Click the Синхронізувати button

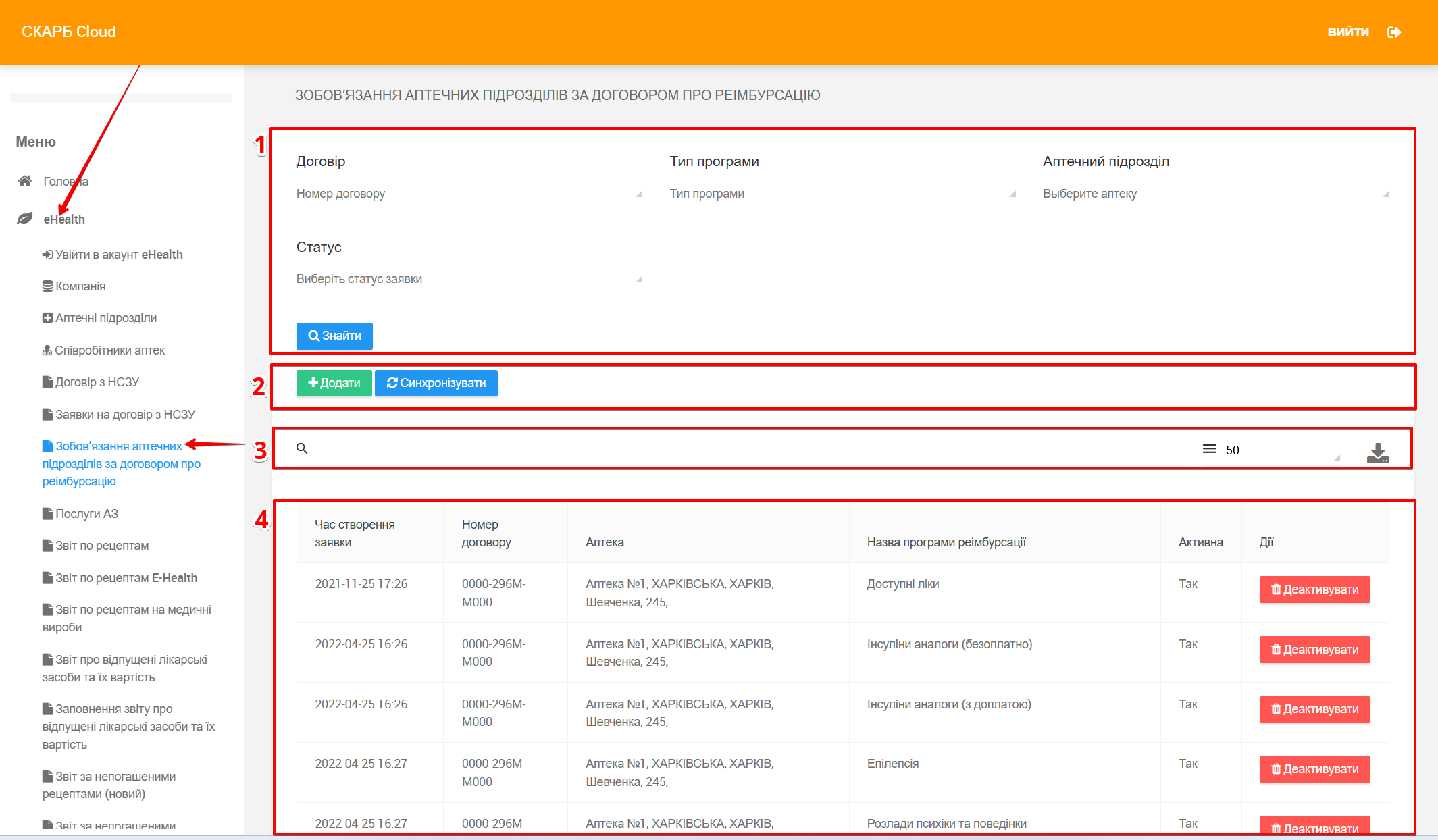[436, 383]
